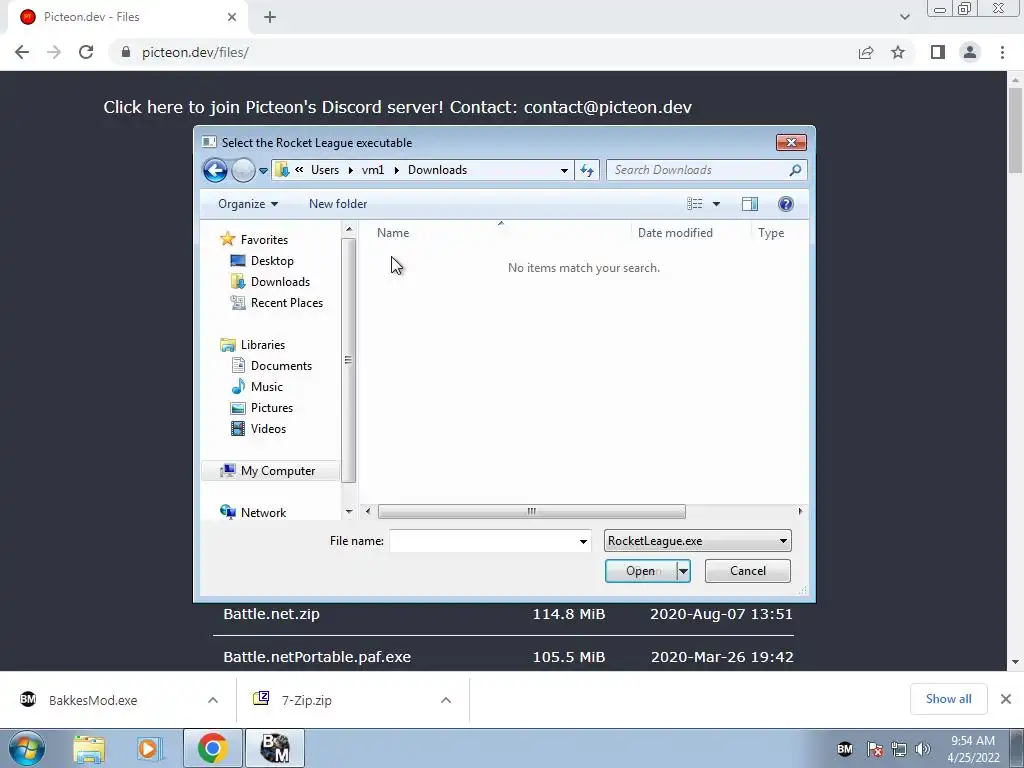This screenshot has height=768, width=1024.
Task: Close the Picteon.dev - Files tab
Action: tap(232, 17)
